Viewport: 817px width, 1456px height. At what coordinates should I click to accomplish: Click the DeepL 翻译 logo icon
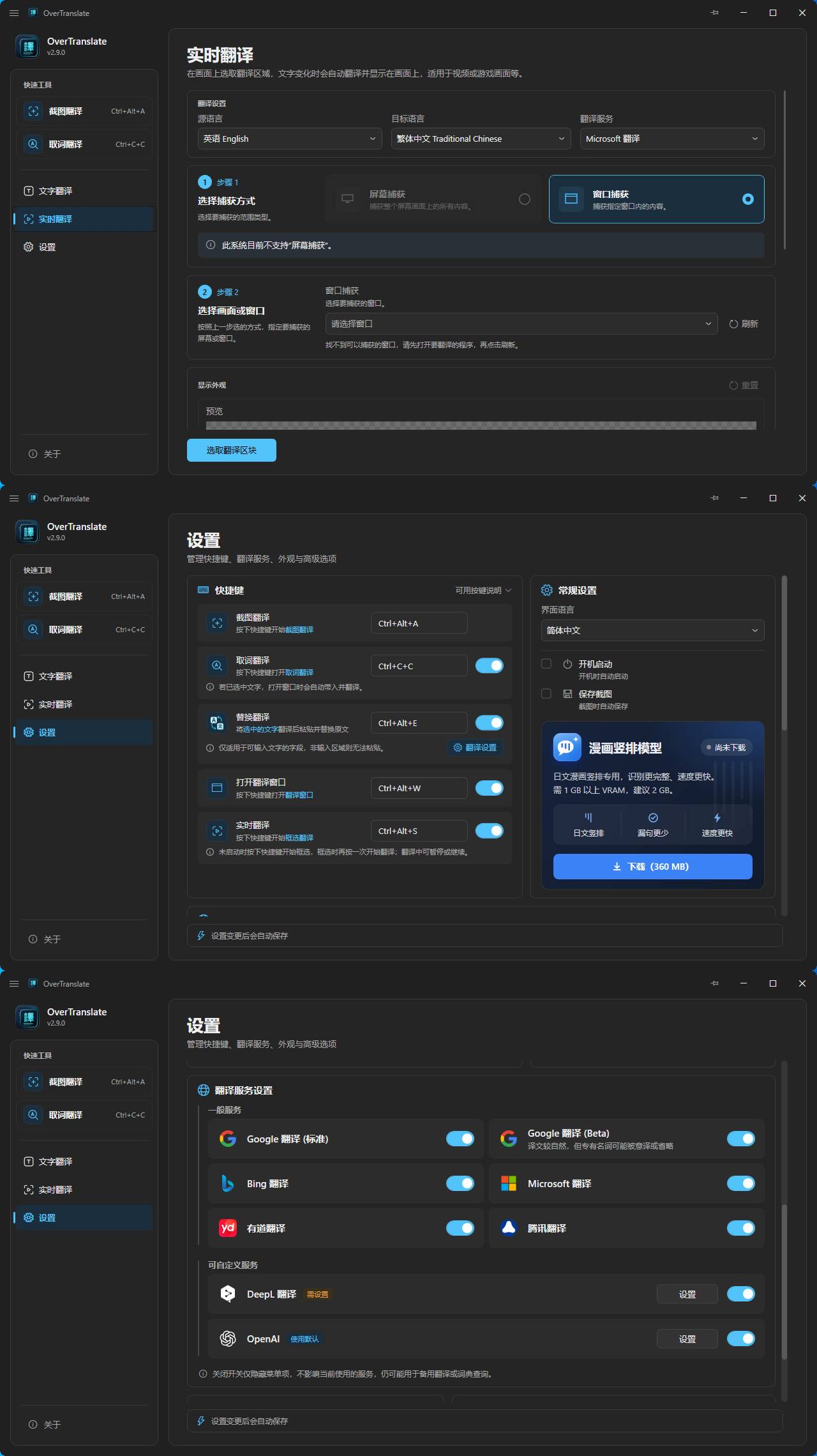(228, 1294)
